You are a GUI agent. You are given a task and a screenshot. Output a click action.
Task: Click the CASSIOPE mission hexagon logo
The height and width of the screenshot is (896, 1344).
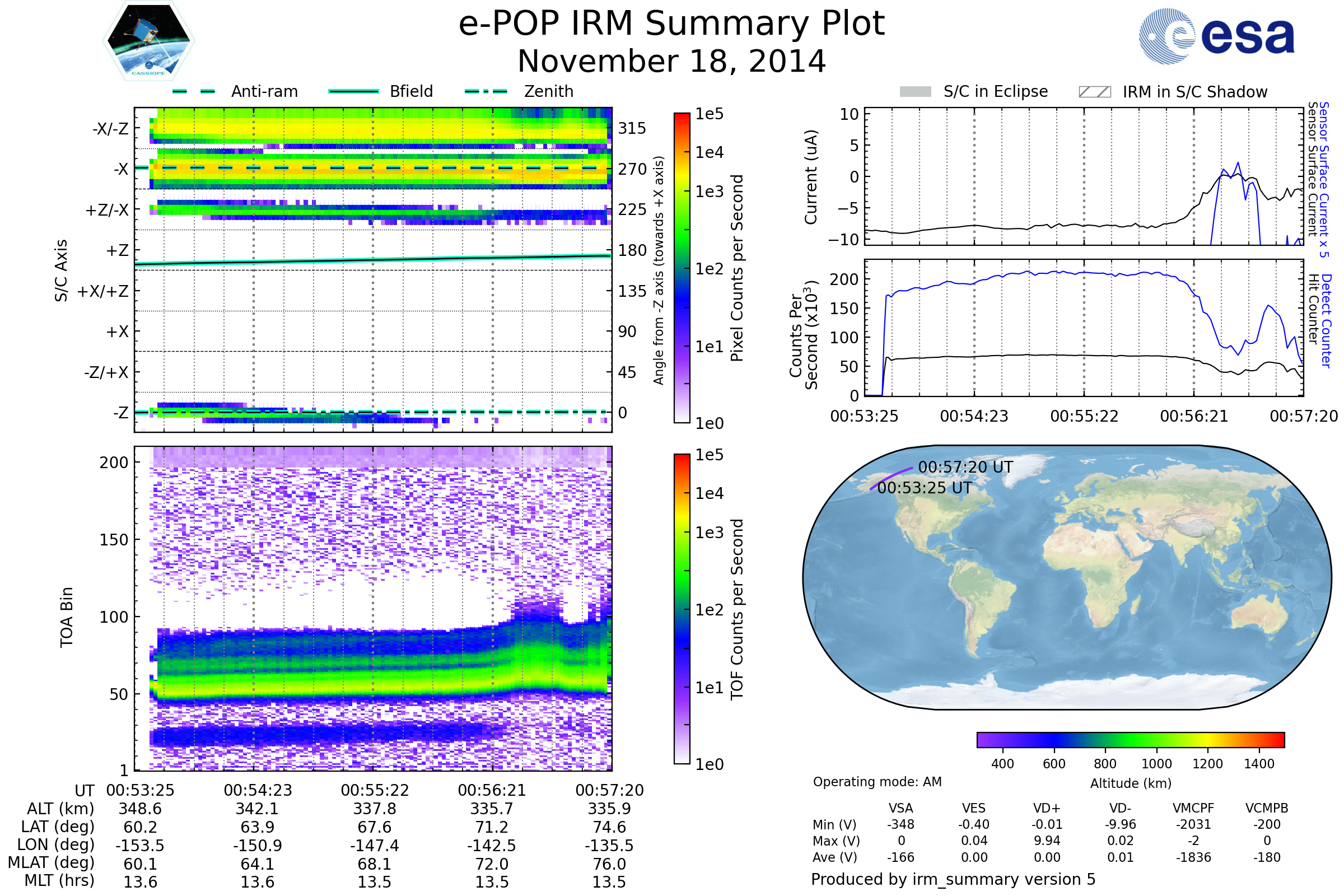point(148,41)
